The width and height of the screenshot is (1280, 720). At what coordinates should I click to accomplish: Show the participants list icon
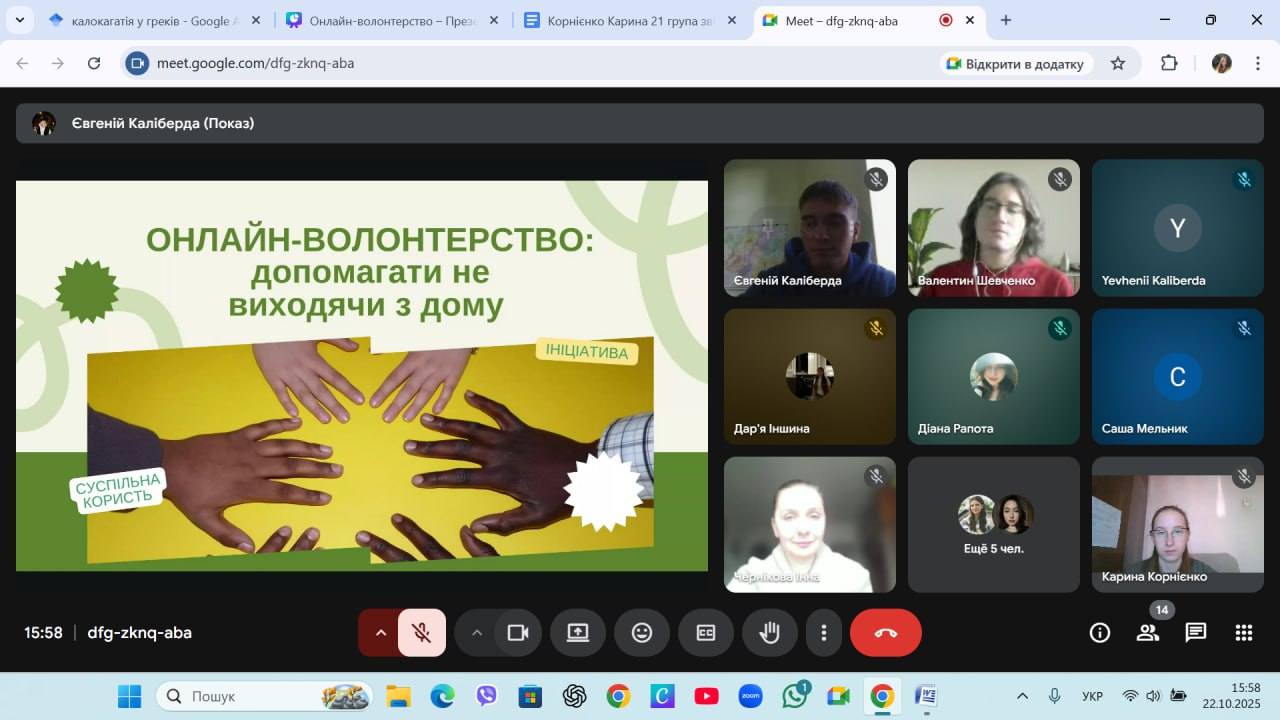pyautogui.click(x=1148, y=633)
